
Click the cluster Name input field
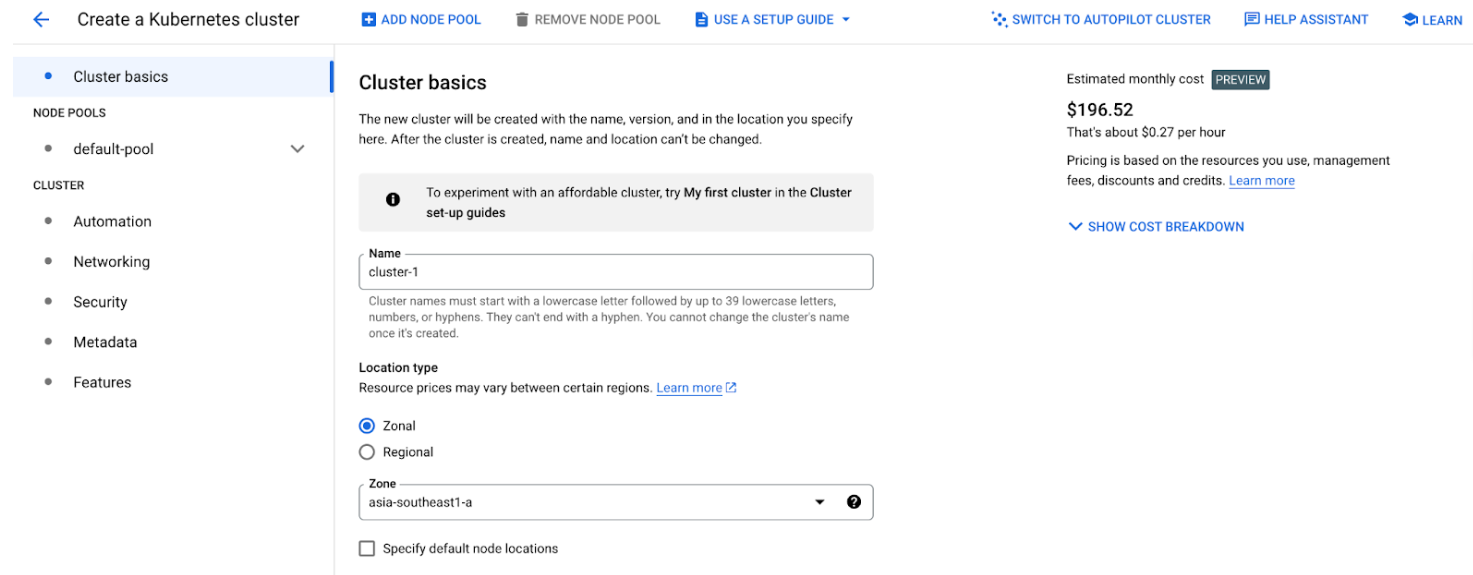tap(616, 272)
